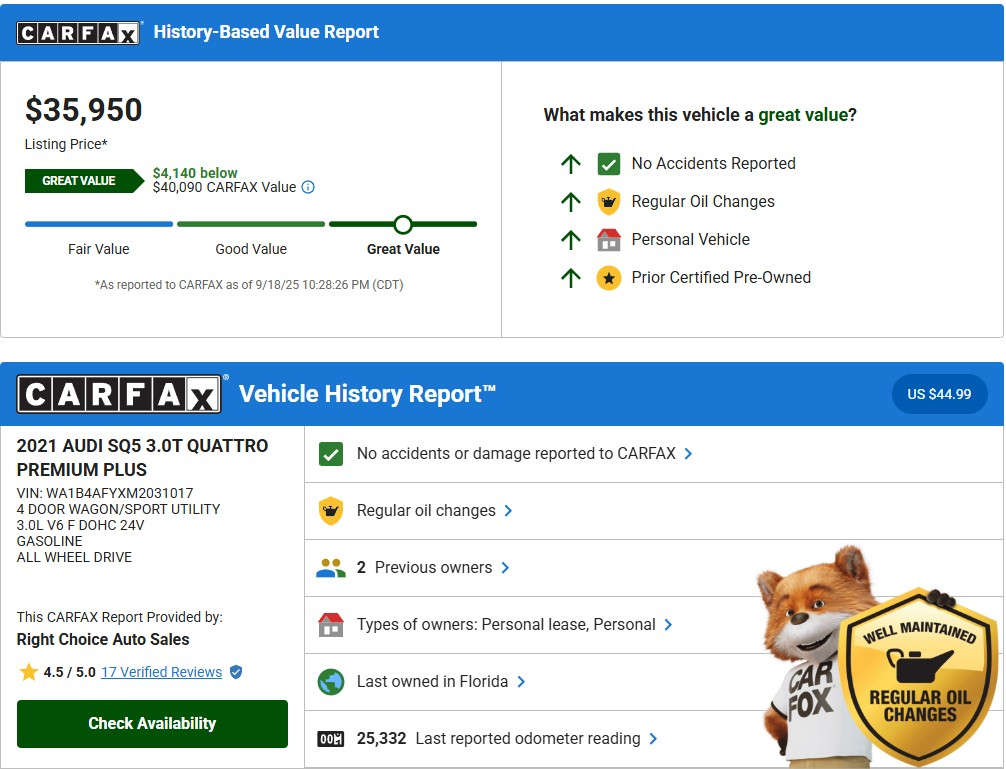Click the Well Maintained oil changes badge

919,677
